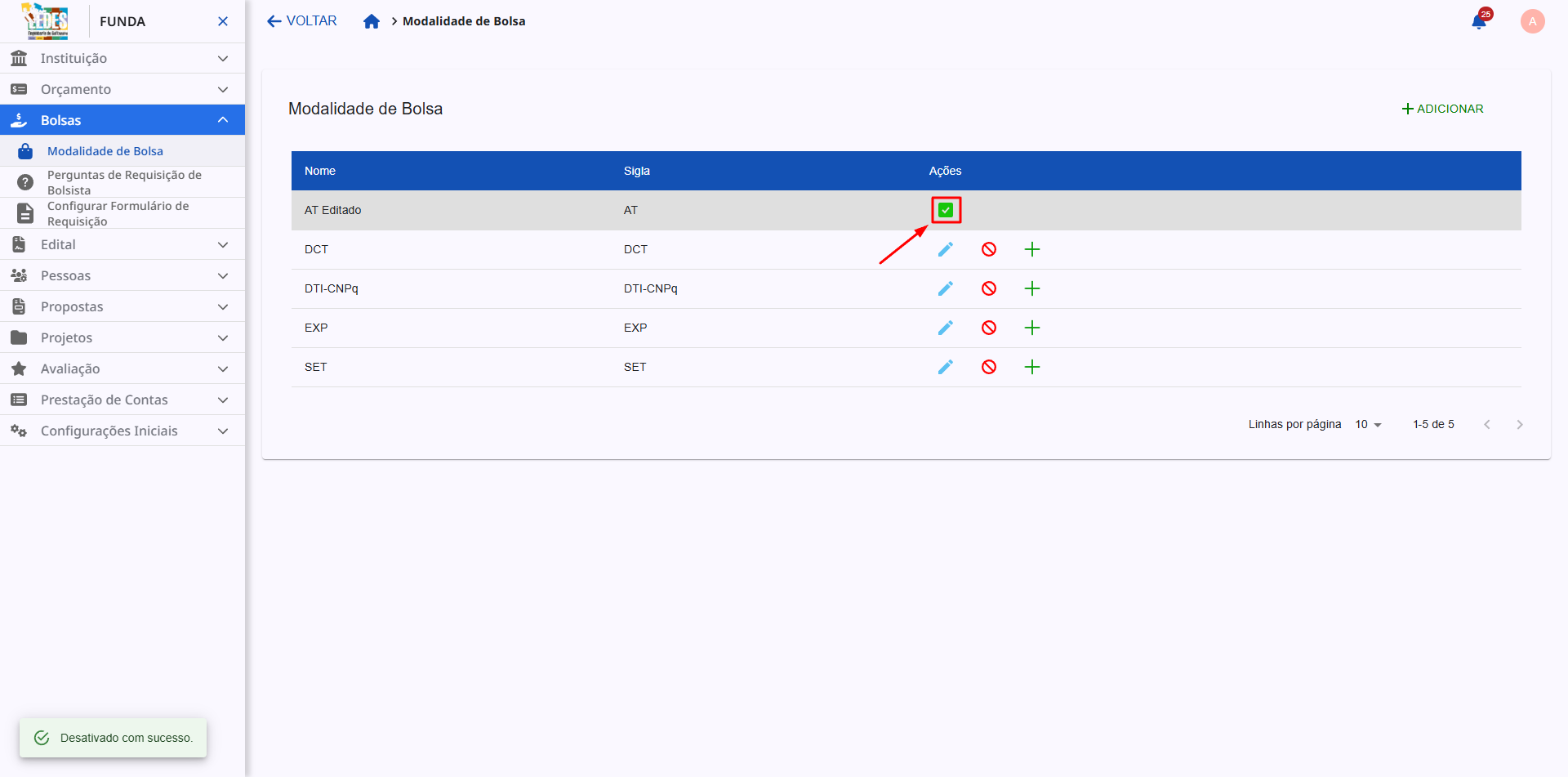Click the VOLTAR link
Viewport: 1568px width, 777px height.
click(x=301, y=20)
